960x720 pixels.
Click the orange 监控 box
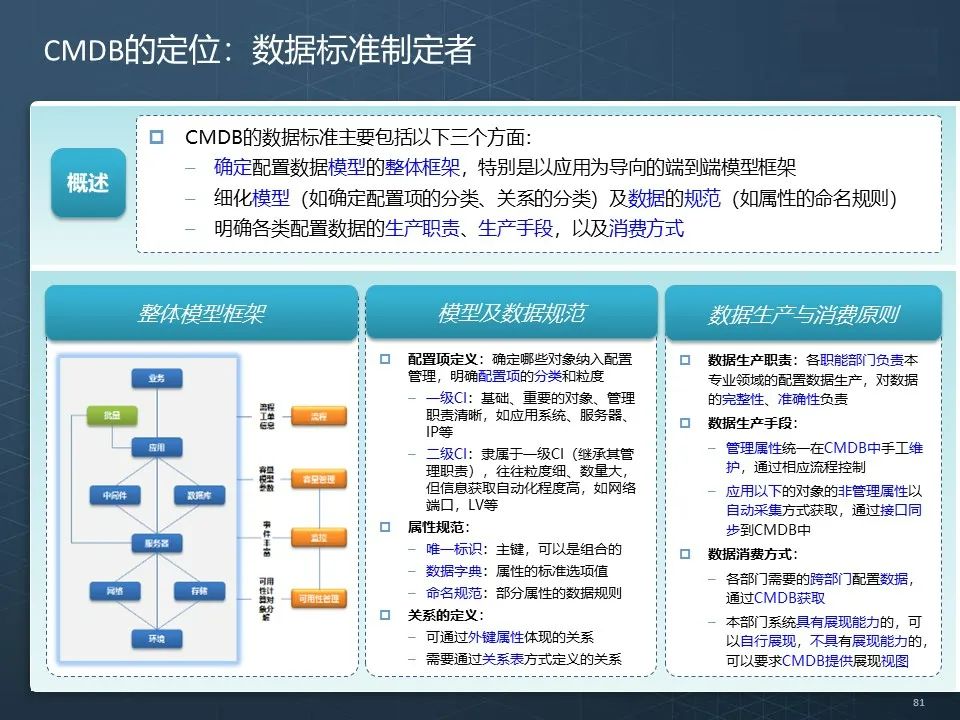pyautogui.click(x=318, y=538)
